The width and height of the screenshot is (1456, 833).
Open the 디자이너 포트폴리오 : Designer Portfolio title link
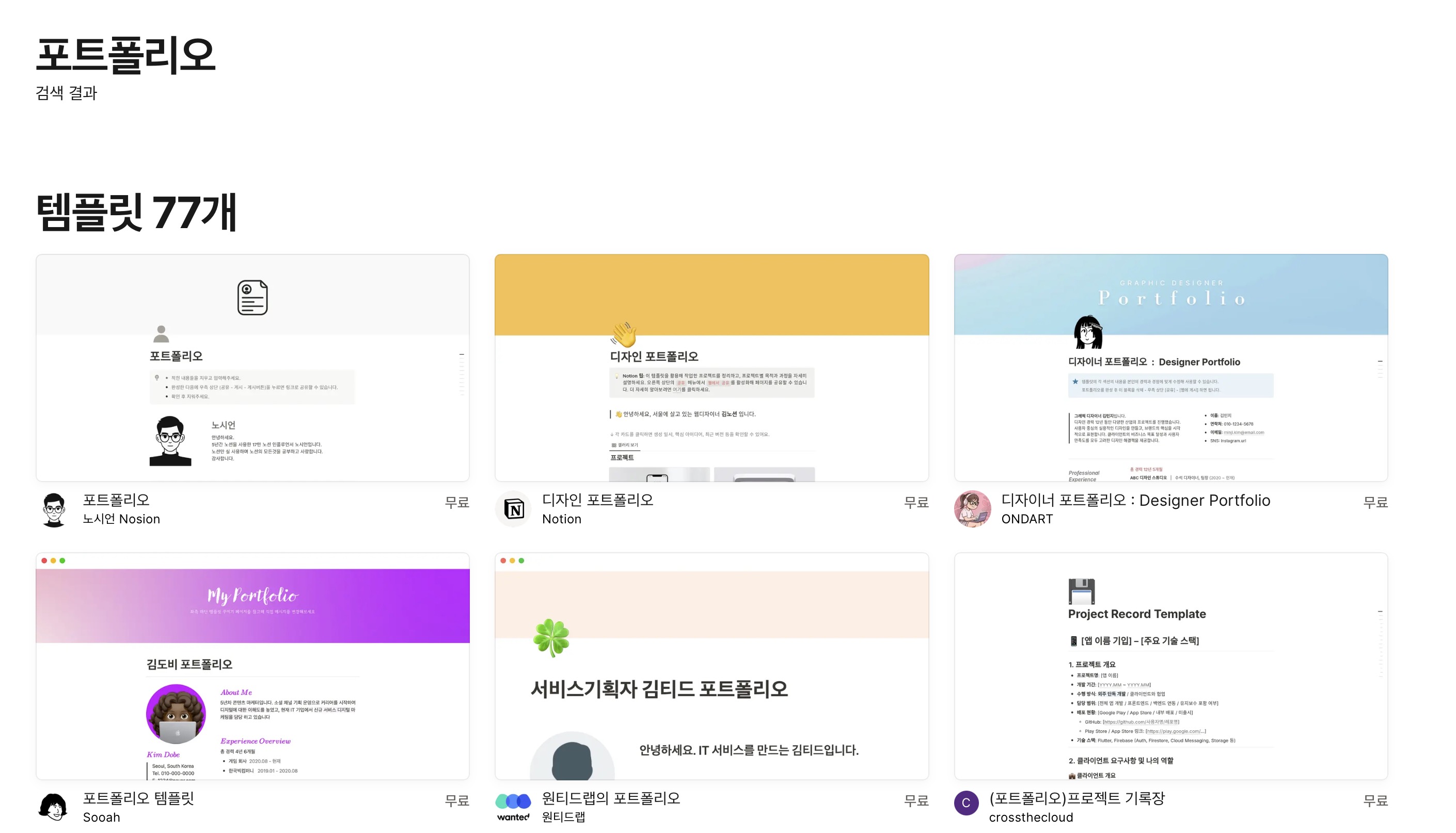(x=1135, y=500)
